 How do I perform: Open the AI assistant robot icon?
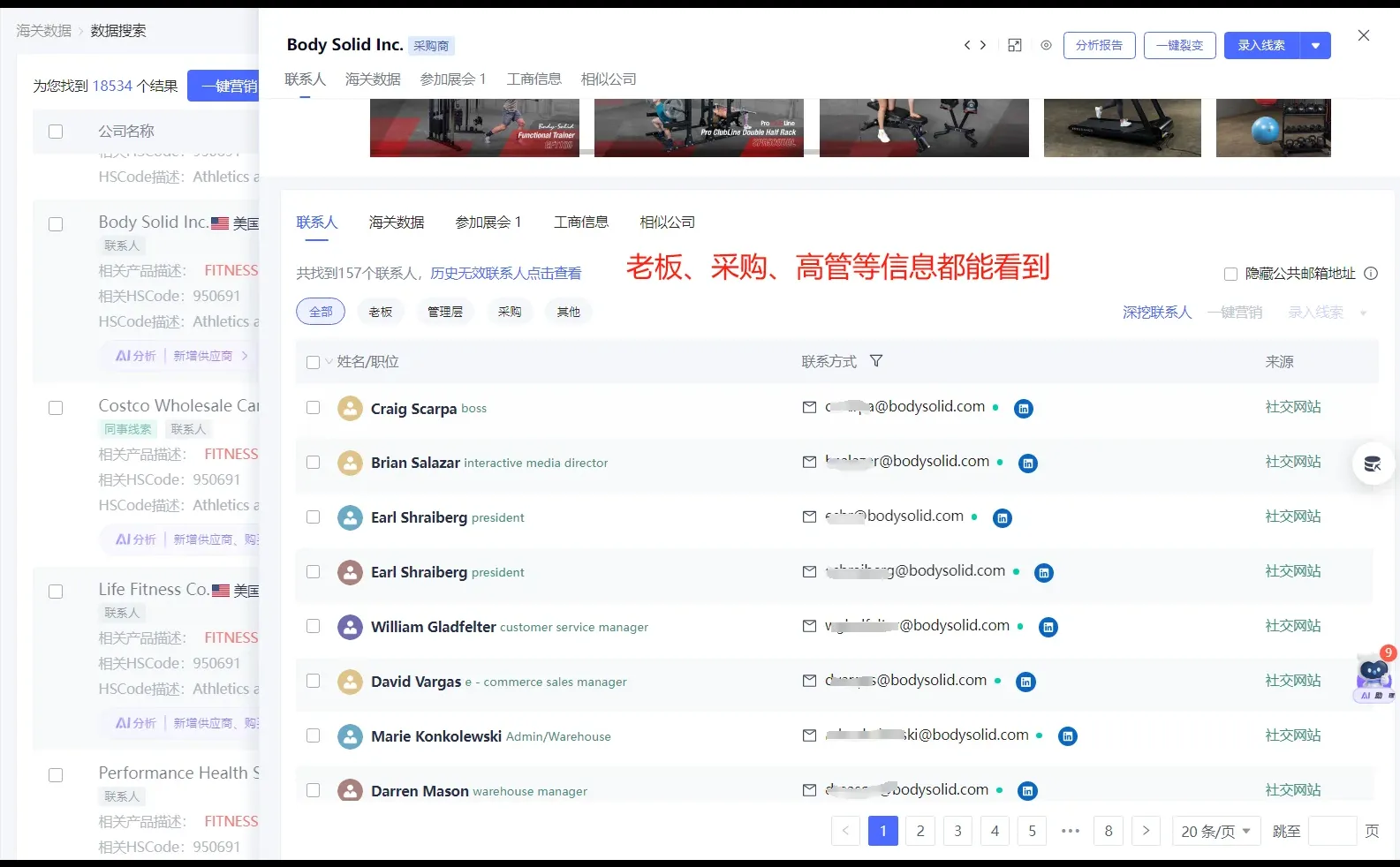pos(1374,675)
